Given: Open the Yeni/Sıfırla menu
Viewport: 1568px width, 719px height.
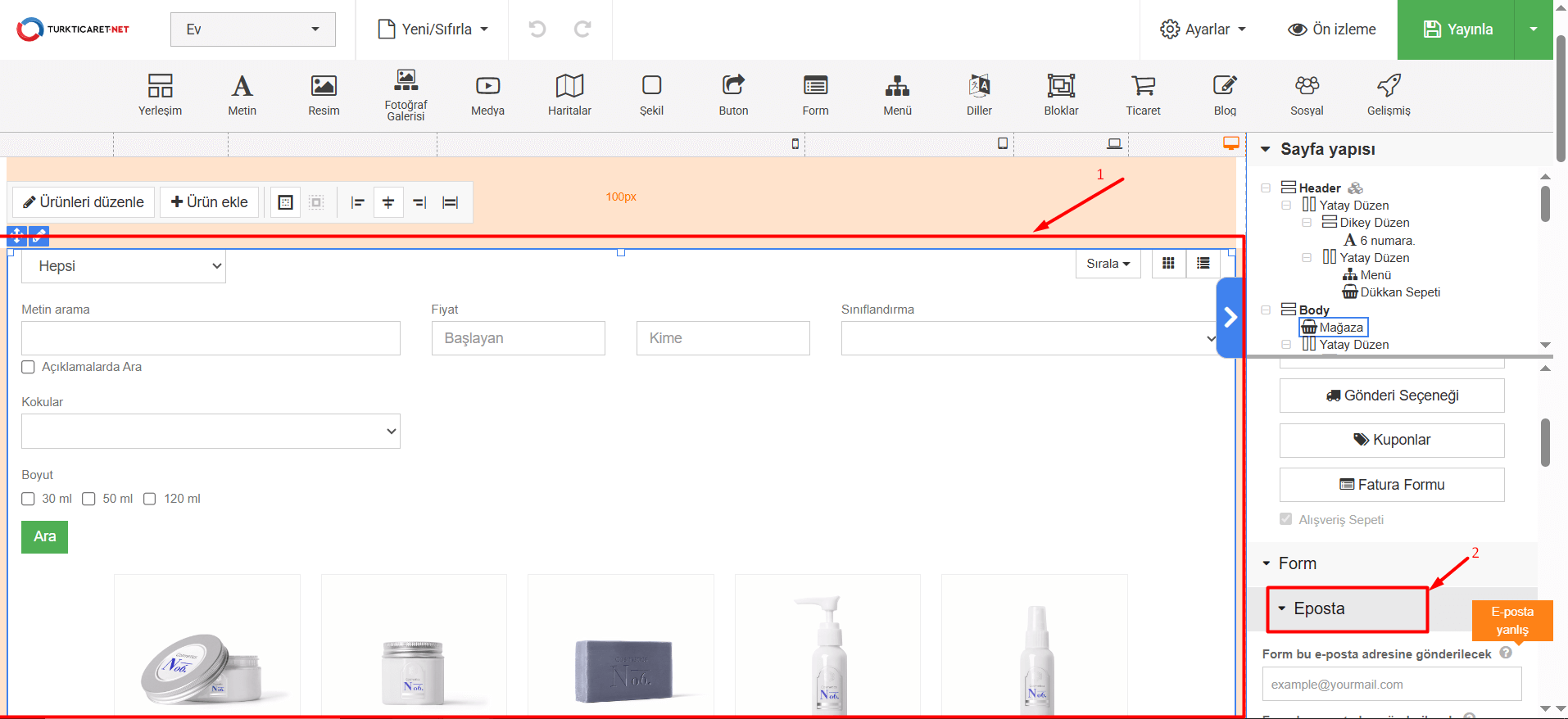Looking at the screenshot, I should point(433,29).
